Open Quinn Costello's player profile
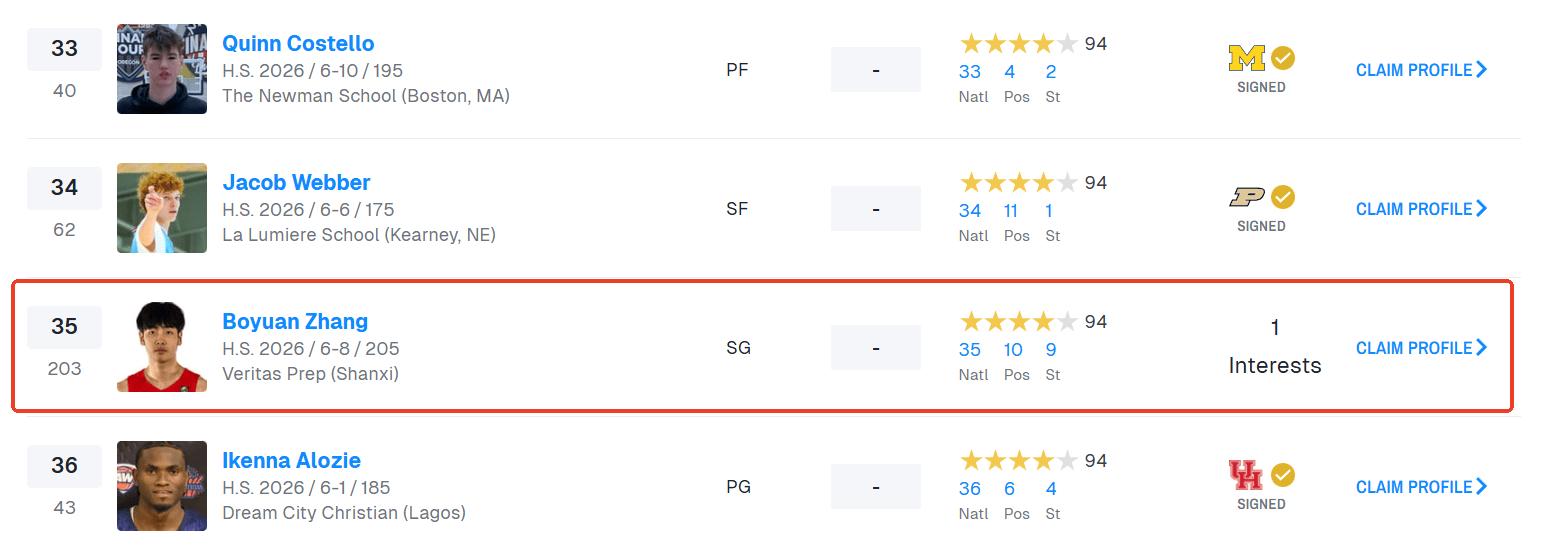Screen dimensions: 1542x549 (298, 44)
